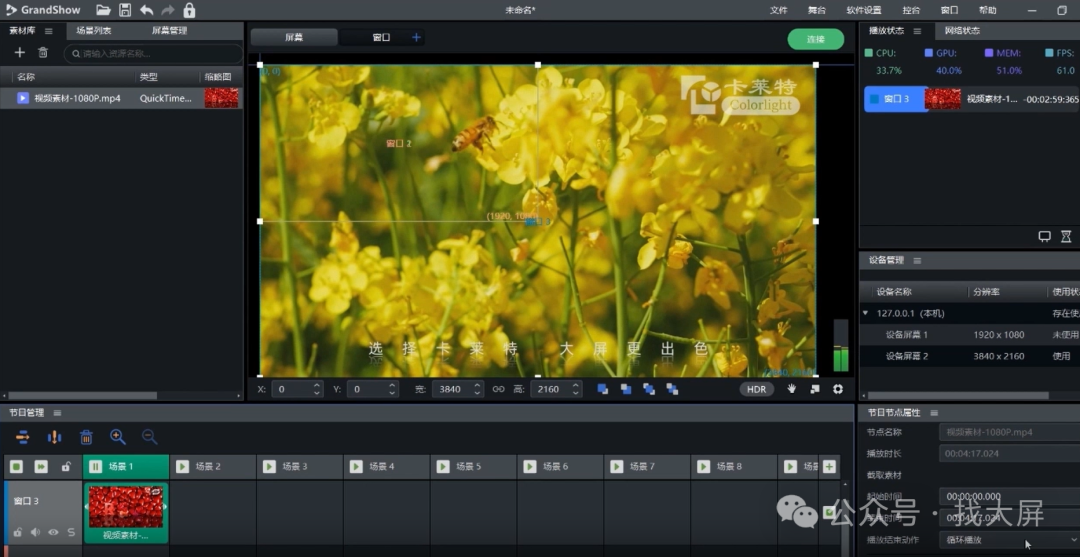Delete timeline item with trash icon
The width and height of the screenshot is (1080, 557).
(x=87, y=437)
